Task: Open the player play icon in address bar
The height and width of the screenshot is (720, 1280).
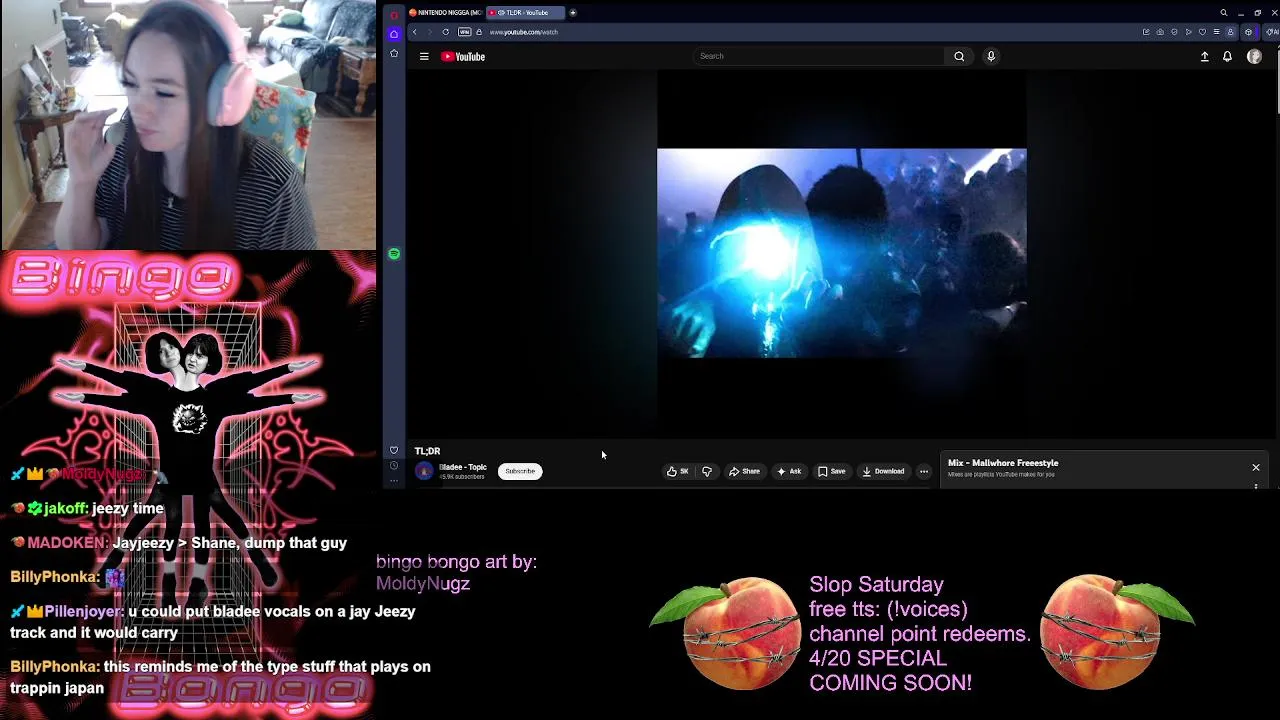Action: pos(1188,32)
